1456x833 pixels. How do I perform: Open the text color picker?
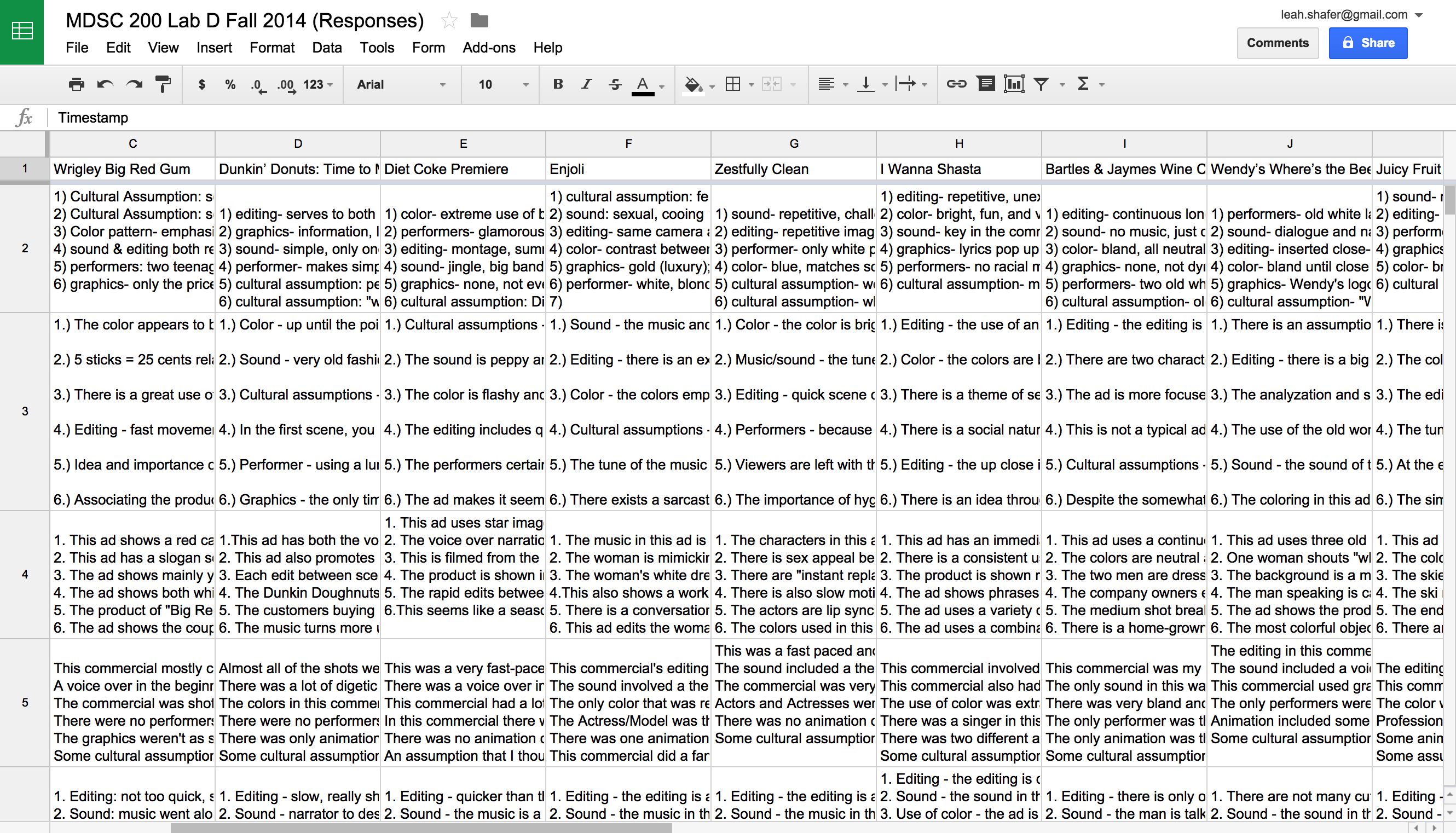point(648,85)
